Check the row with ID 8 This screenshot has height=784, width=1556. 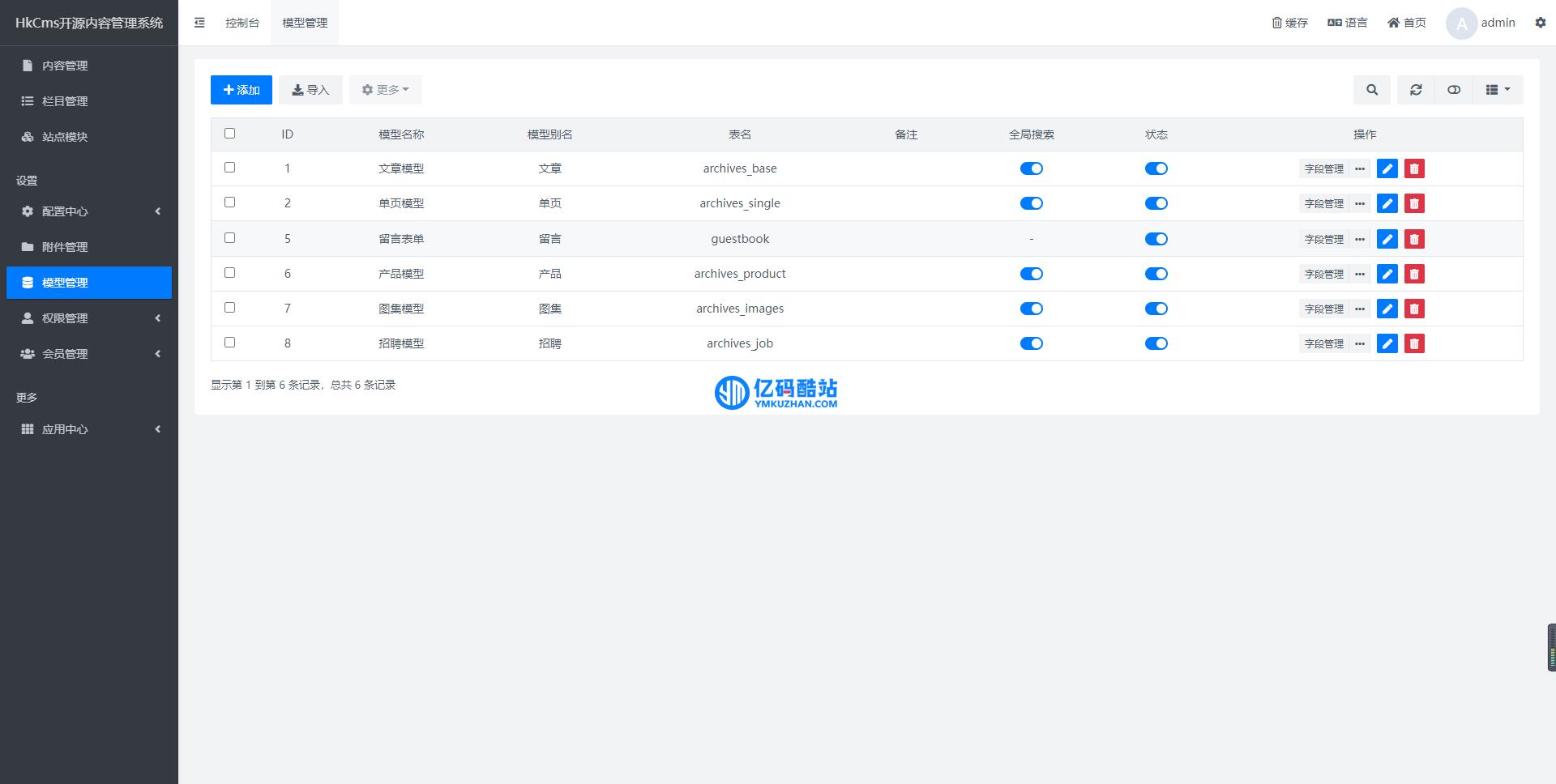[229, 342]
